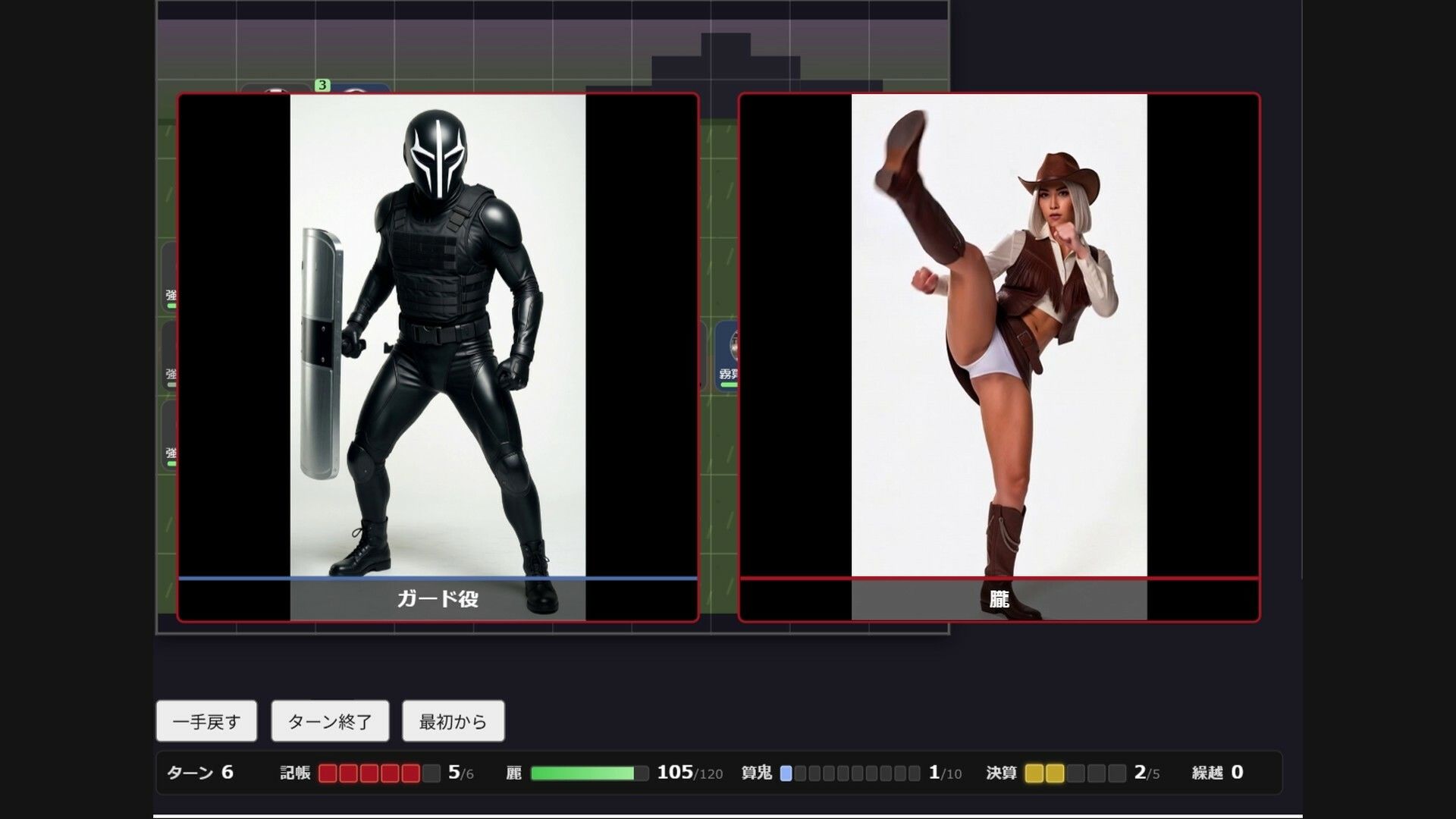Click the ガード役 name label
The height and width of the screenshot is (819, 1456).
[438, 599]
